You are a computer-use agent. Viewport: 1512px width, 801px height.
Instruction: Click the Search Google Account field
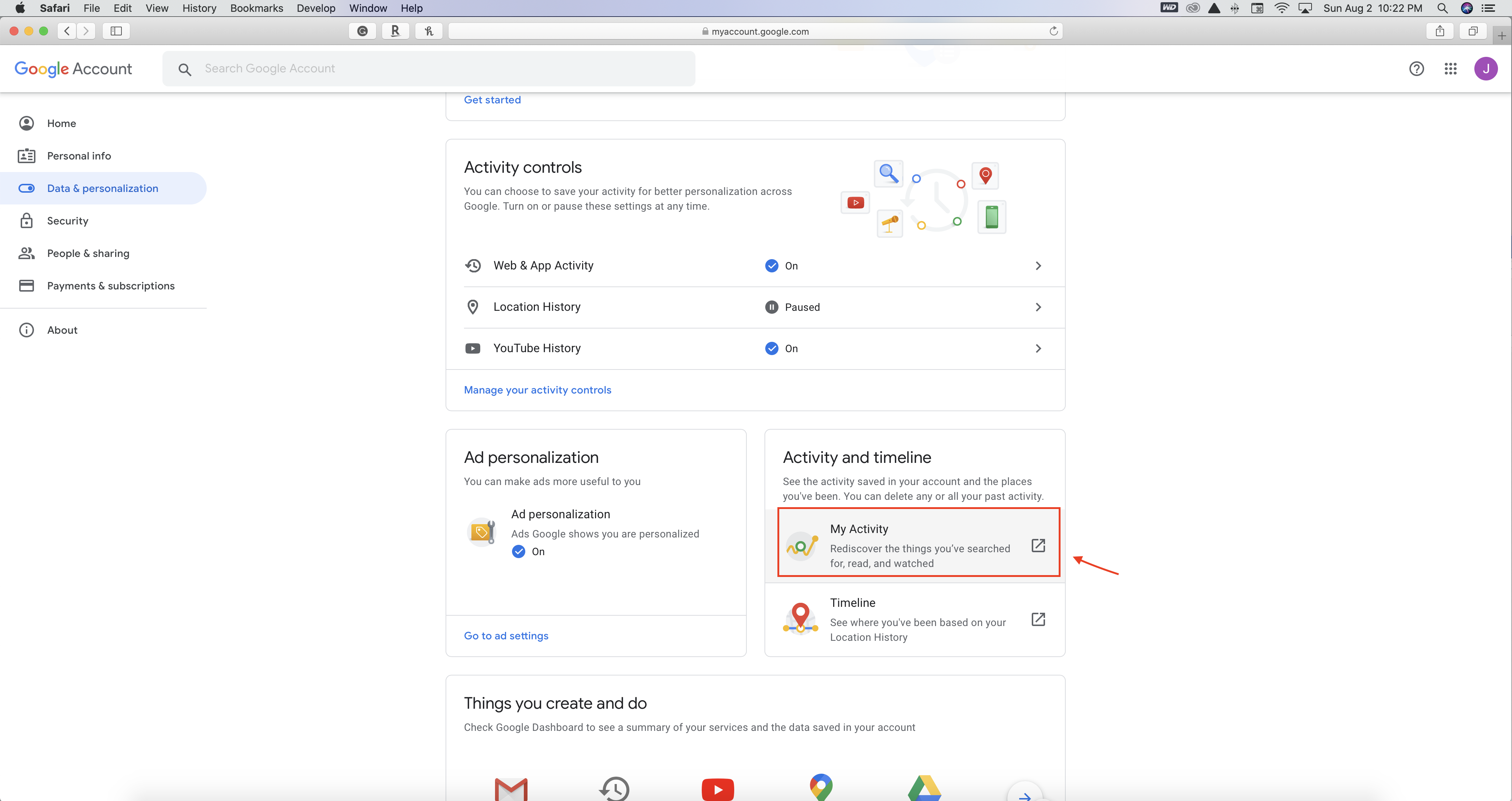(429, 69)
